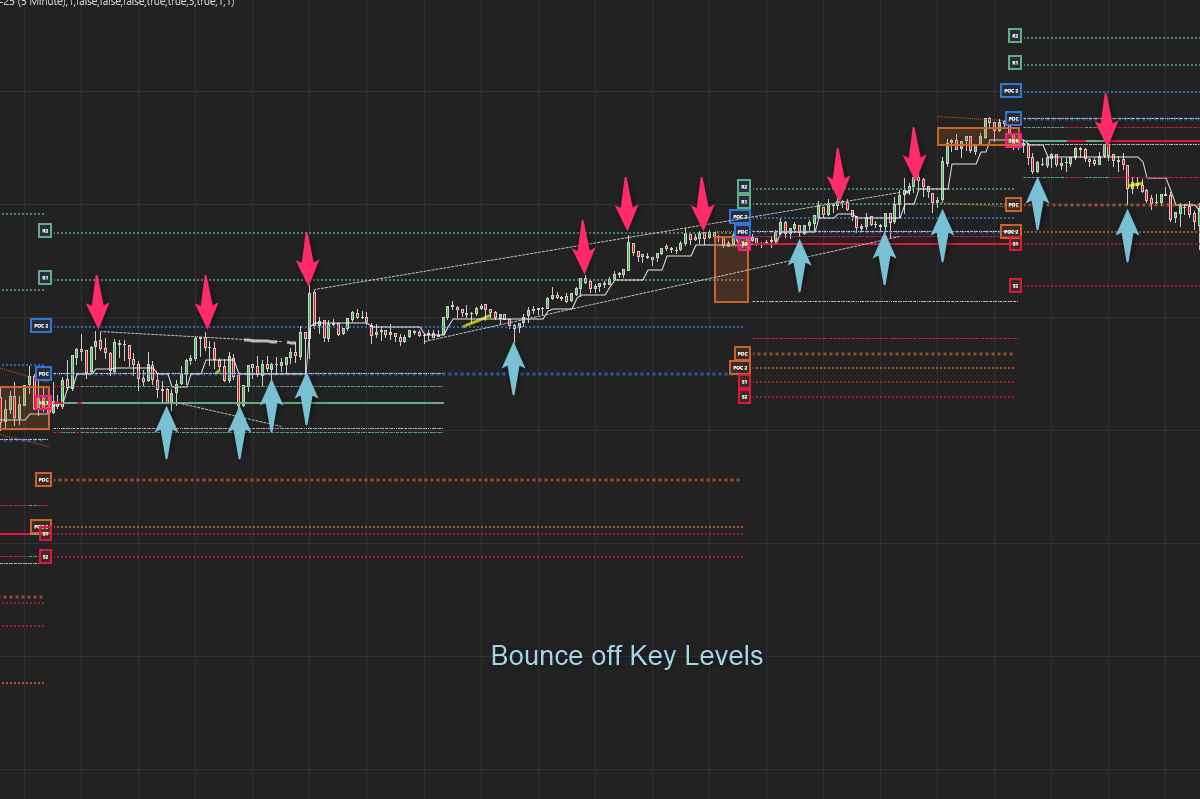Click the leftmost green R1 level label
1200x799 pixels.
click(x=44, y=277)
